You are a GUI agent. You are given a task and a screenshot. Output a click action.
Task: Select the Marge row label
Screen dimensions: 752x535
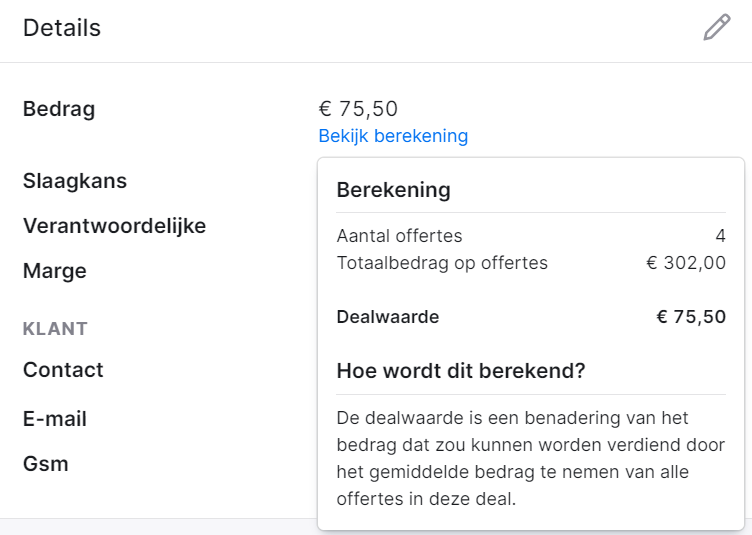point(55,271)
